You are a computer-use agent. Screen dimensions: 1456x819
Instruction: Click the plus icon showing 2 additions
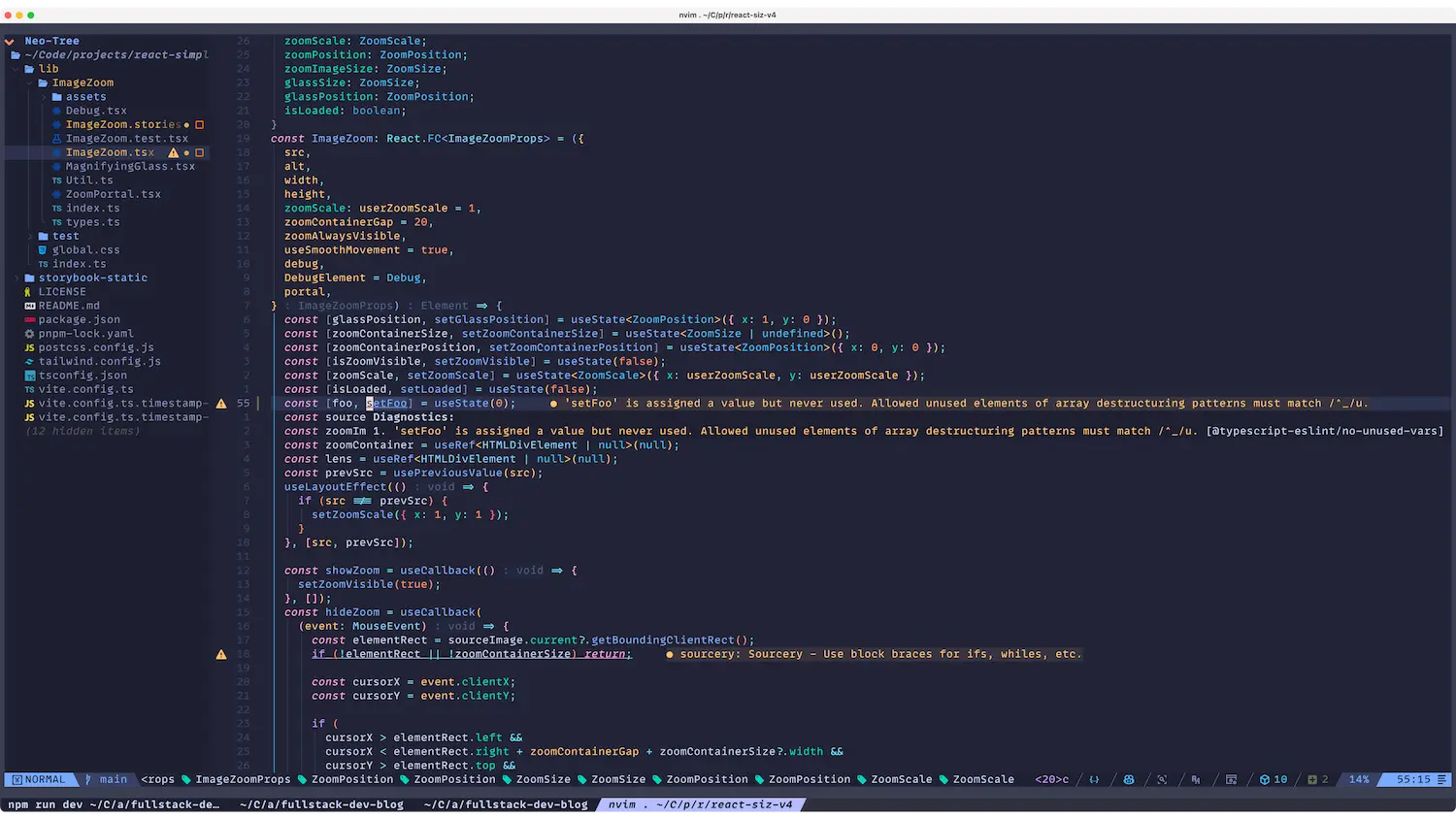click(1312, 779)
